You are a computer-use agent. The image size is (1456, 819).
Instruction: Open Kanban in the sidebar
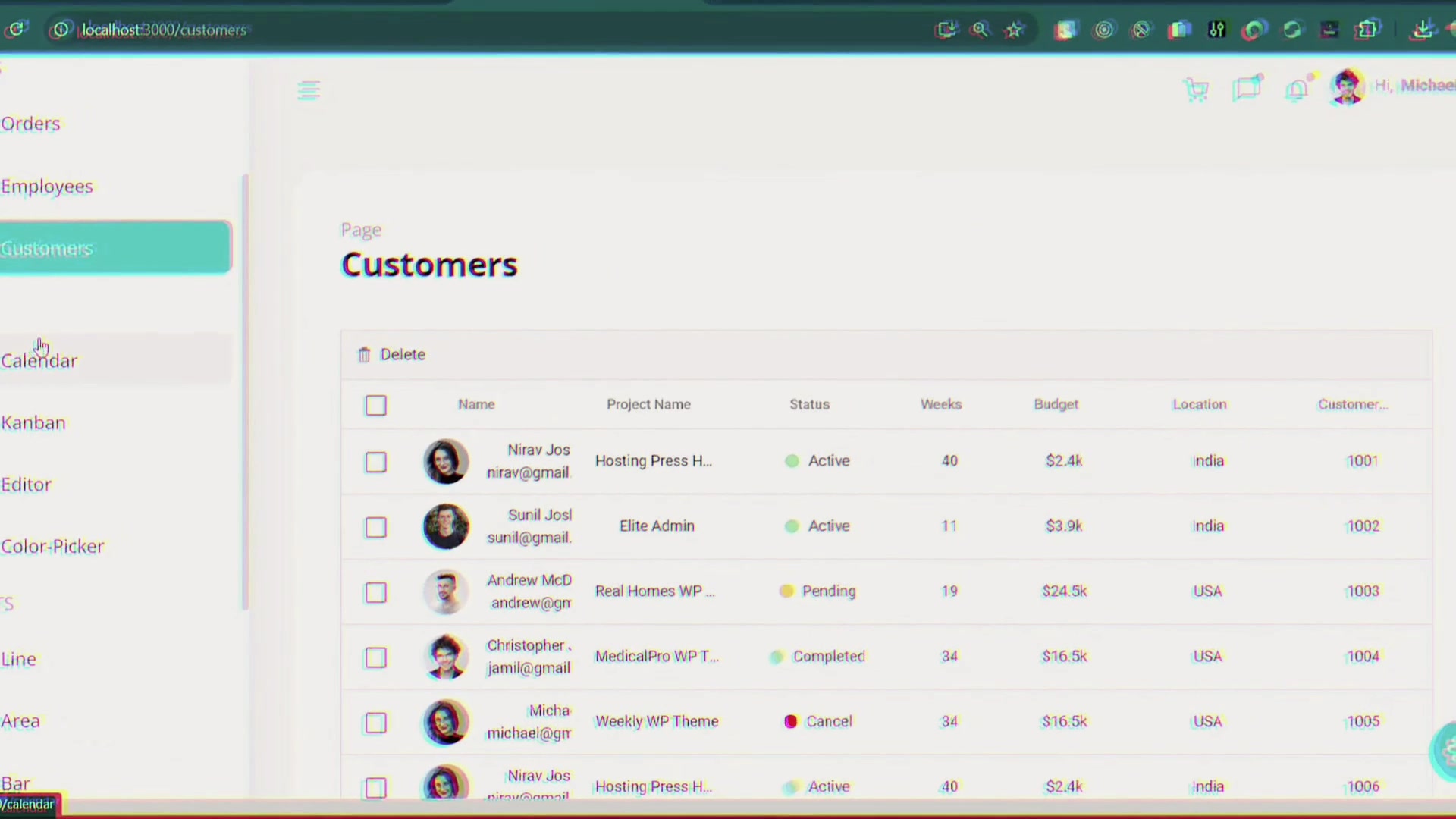33,423
